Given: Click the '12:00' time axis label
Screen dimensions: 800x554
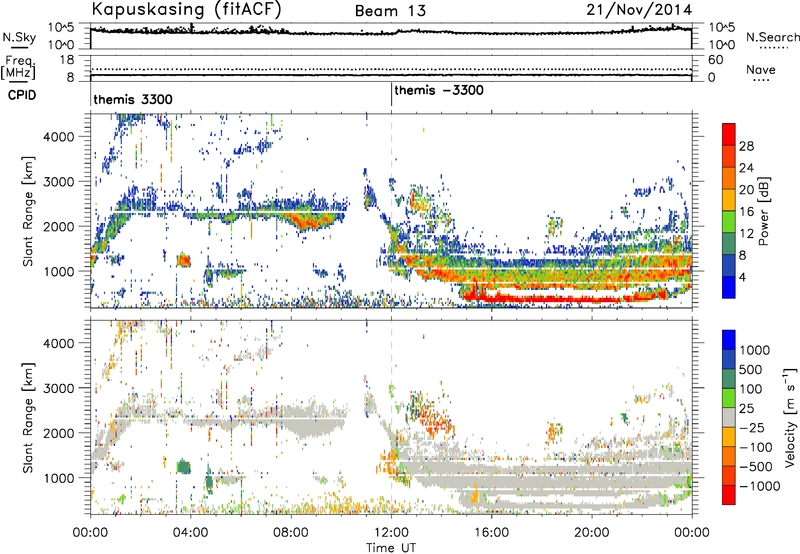Looking at the screenshot, I should pyautogui.click(x=391, y=533).
